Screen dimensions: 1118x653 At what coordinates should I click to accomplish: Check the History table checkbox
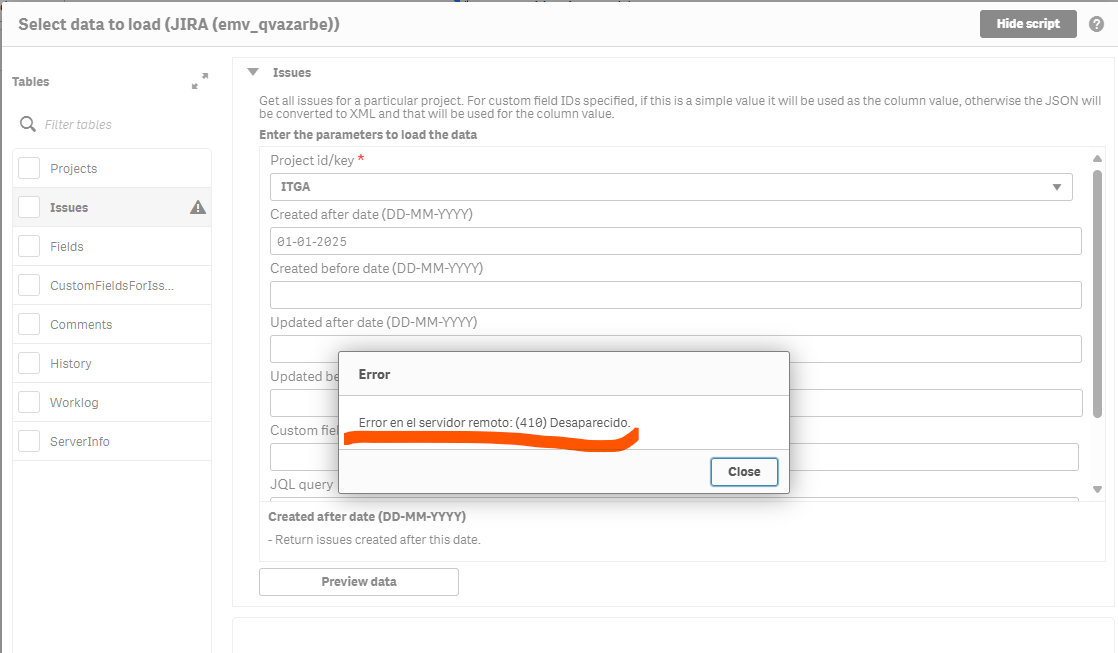coord(28,363)
